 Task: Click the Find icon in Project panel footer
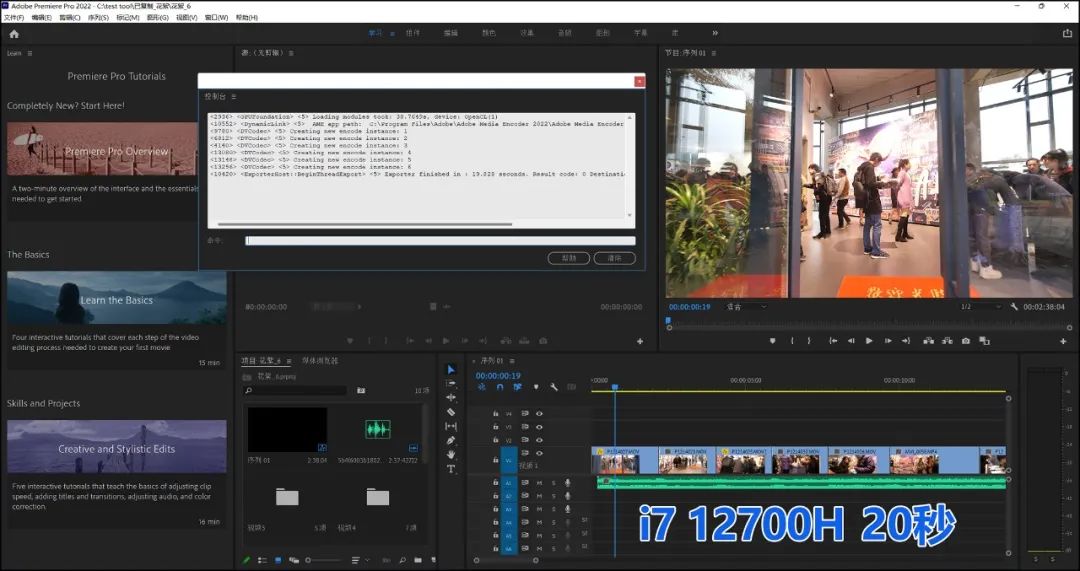point(402,560)
